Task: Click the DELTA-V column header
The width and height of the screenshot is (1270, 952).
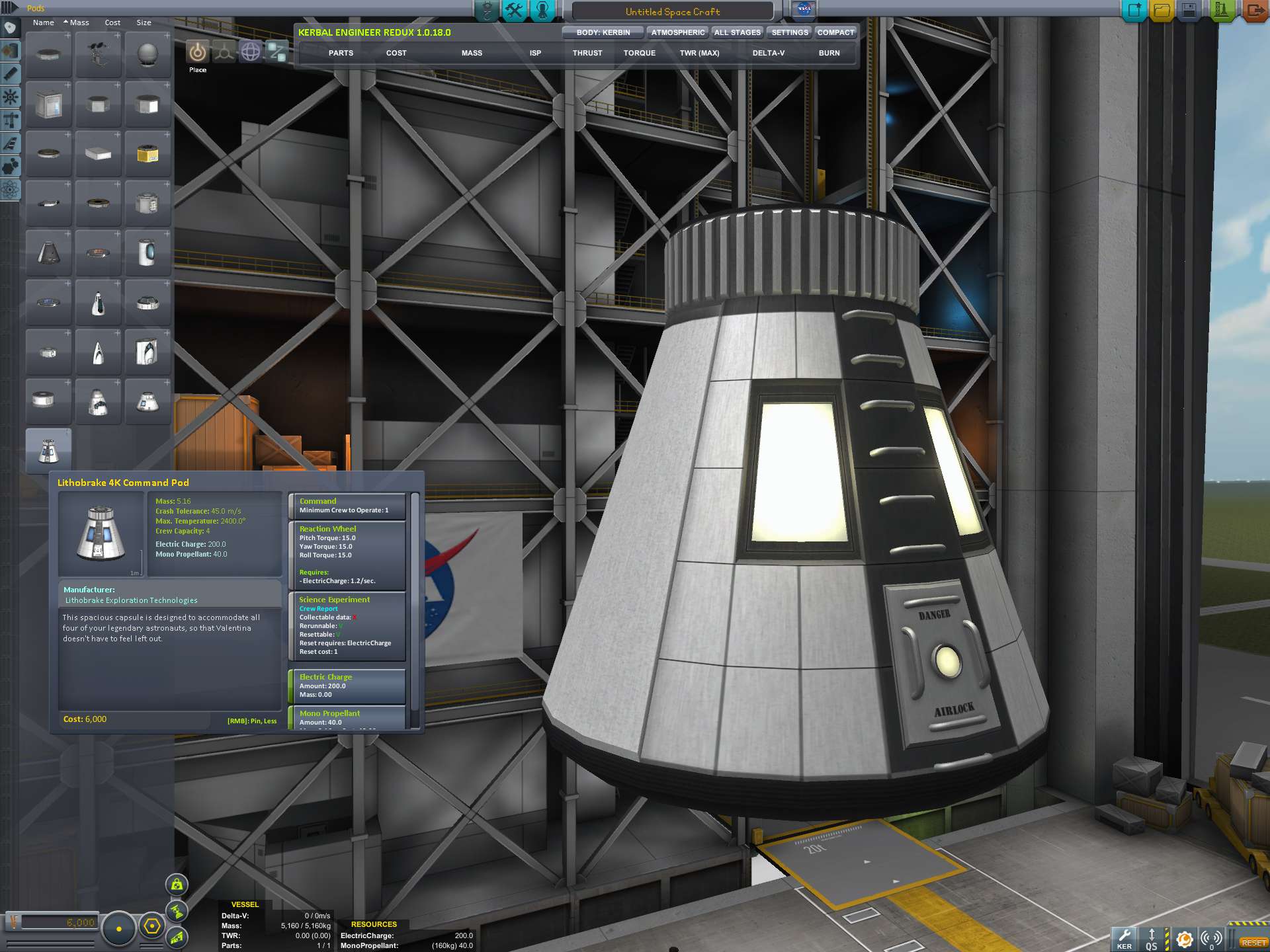Action: [768, 53]
